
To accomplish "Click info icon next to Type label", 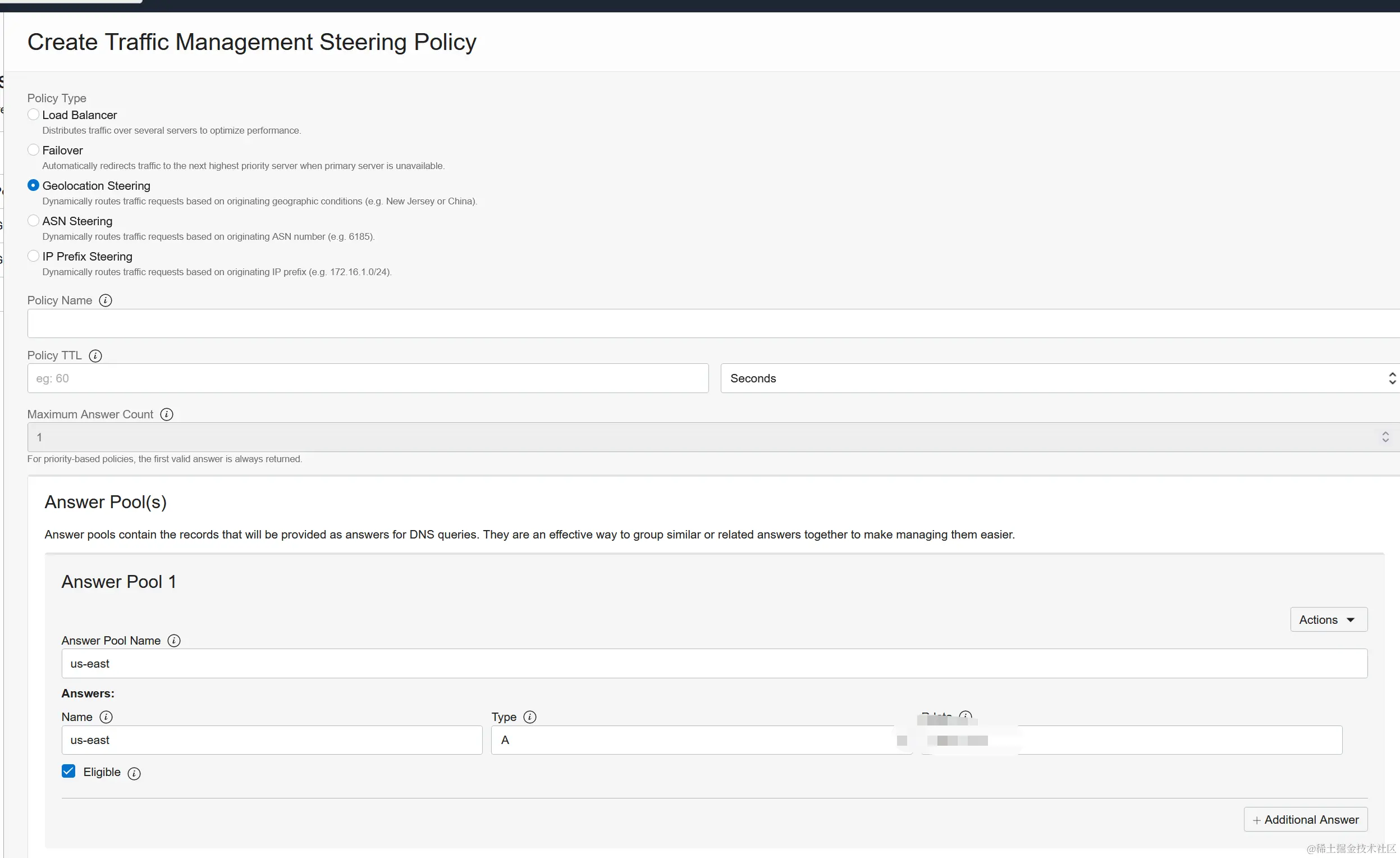I will pos(529,716).
